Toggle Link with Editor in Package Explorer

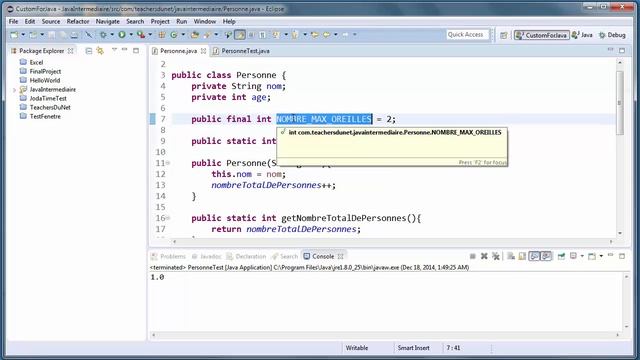pyautogui.click(x=100, y=51)
